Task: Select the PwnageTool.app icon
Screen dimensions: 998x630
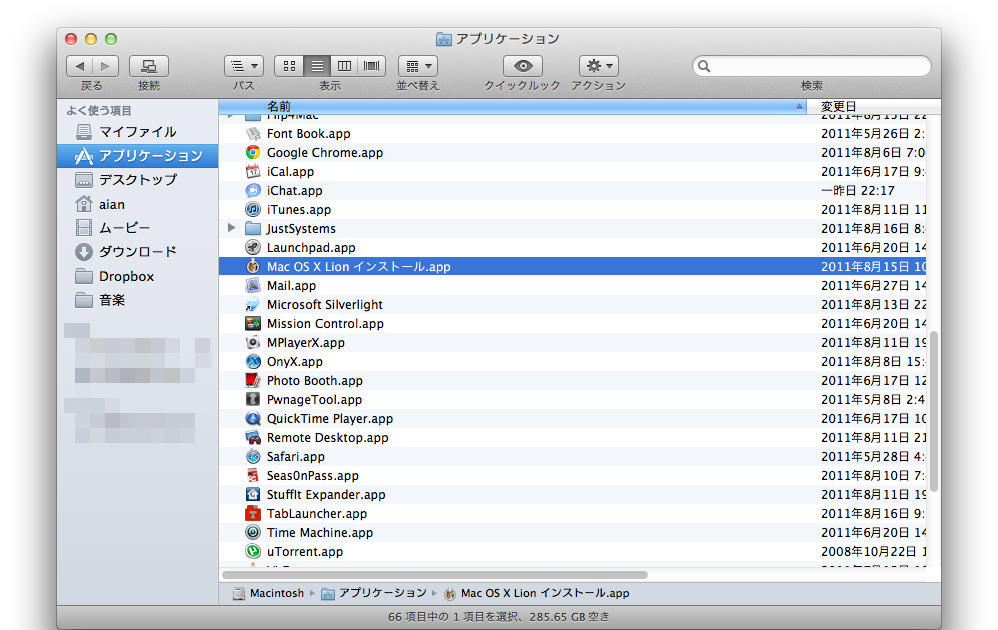Action: pos(253,400)
